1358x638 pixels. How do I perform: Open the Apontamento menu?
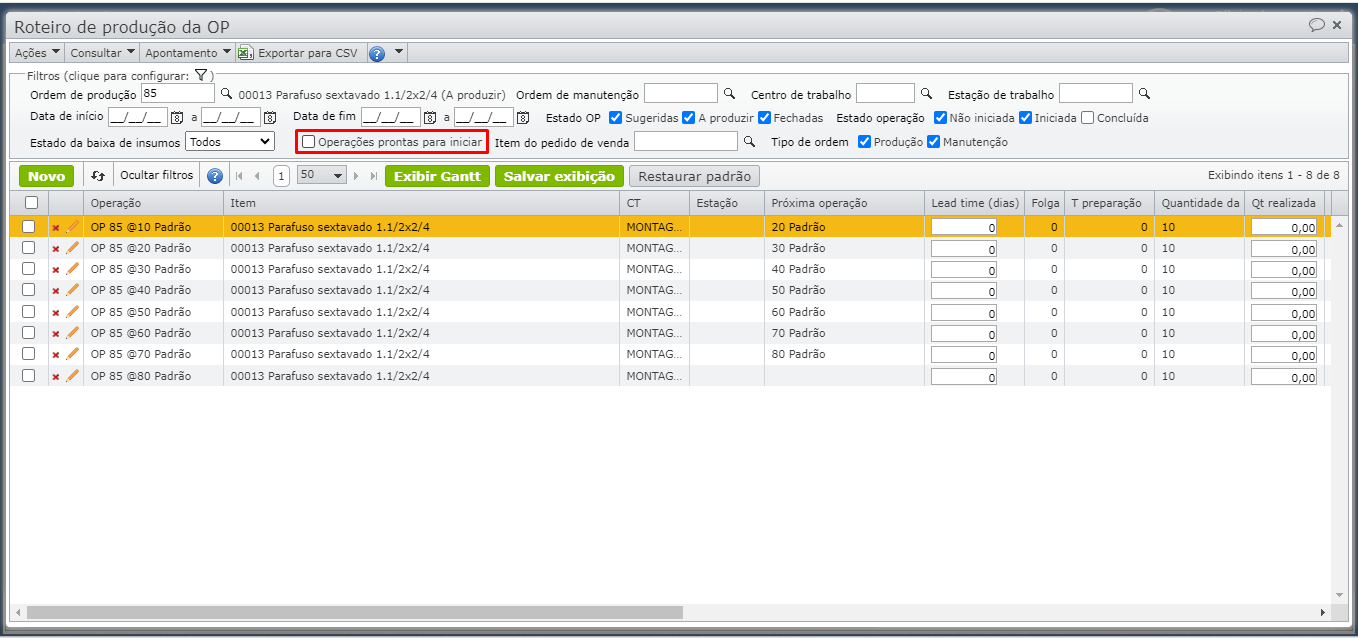[187, 53]
